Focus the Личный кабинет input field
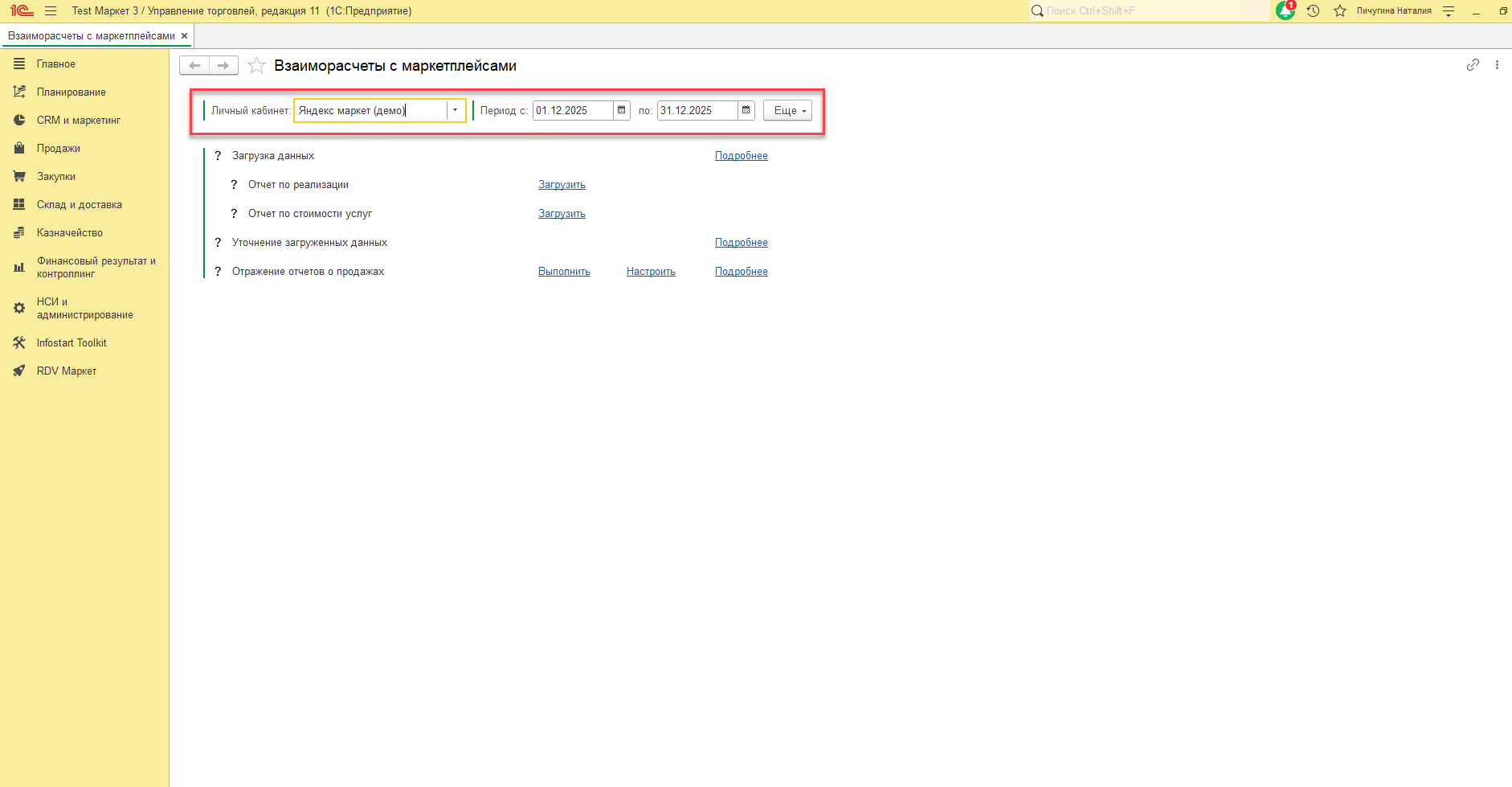1512x787 pixels. pos(370,110)
